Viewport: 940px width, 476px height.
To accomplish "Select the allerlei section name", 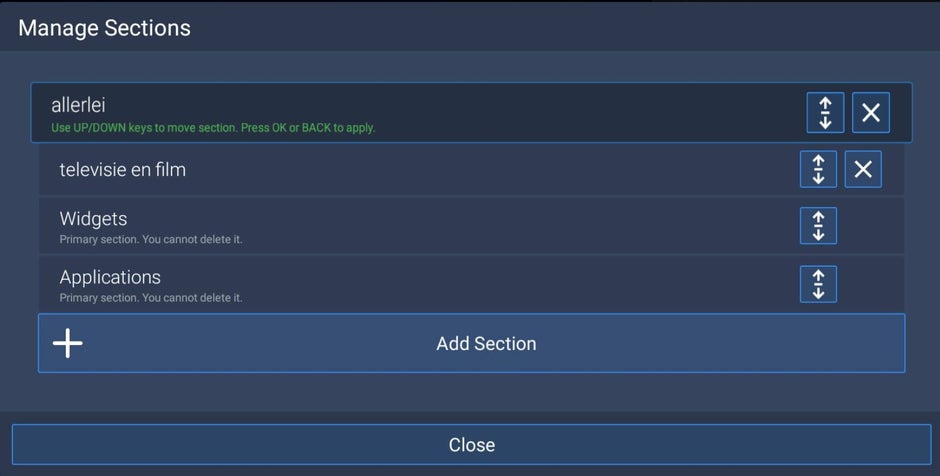I will coord(79,105).
